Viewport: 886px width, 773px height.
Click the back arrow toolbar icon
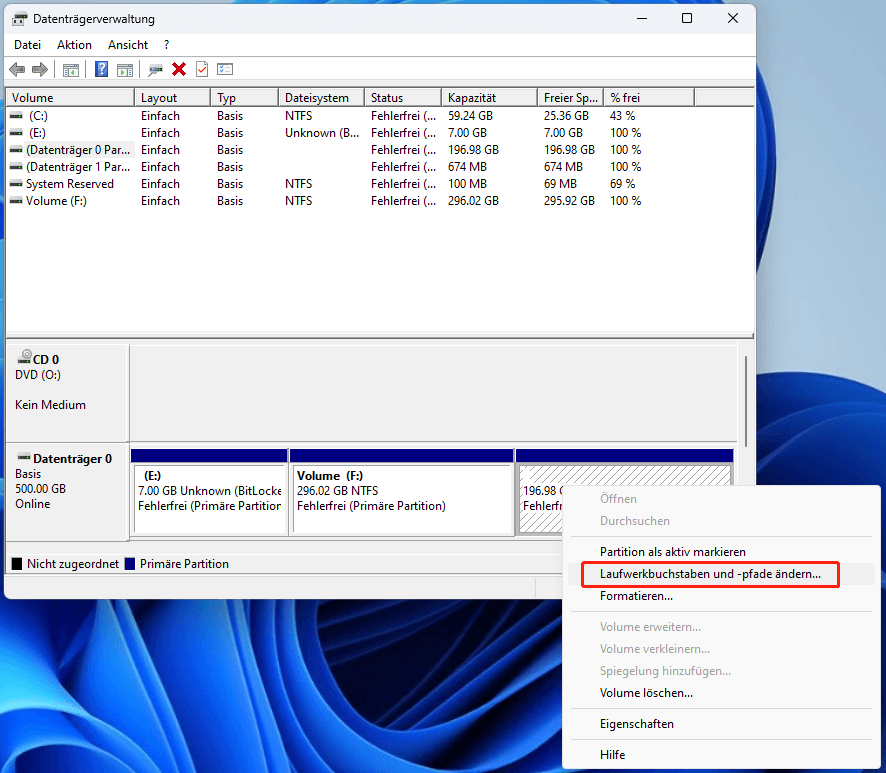tap(17, 69)
